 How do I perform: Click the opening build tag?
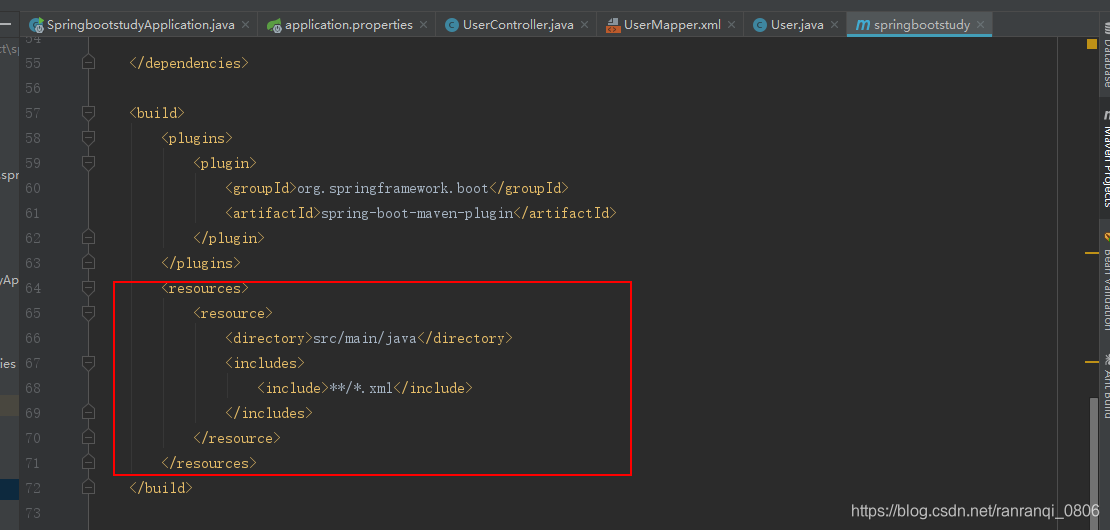pos(157,113)
